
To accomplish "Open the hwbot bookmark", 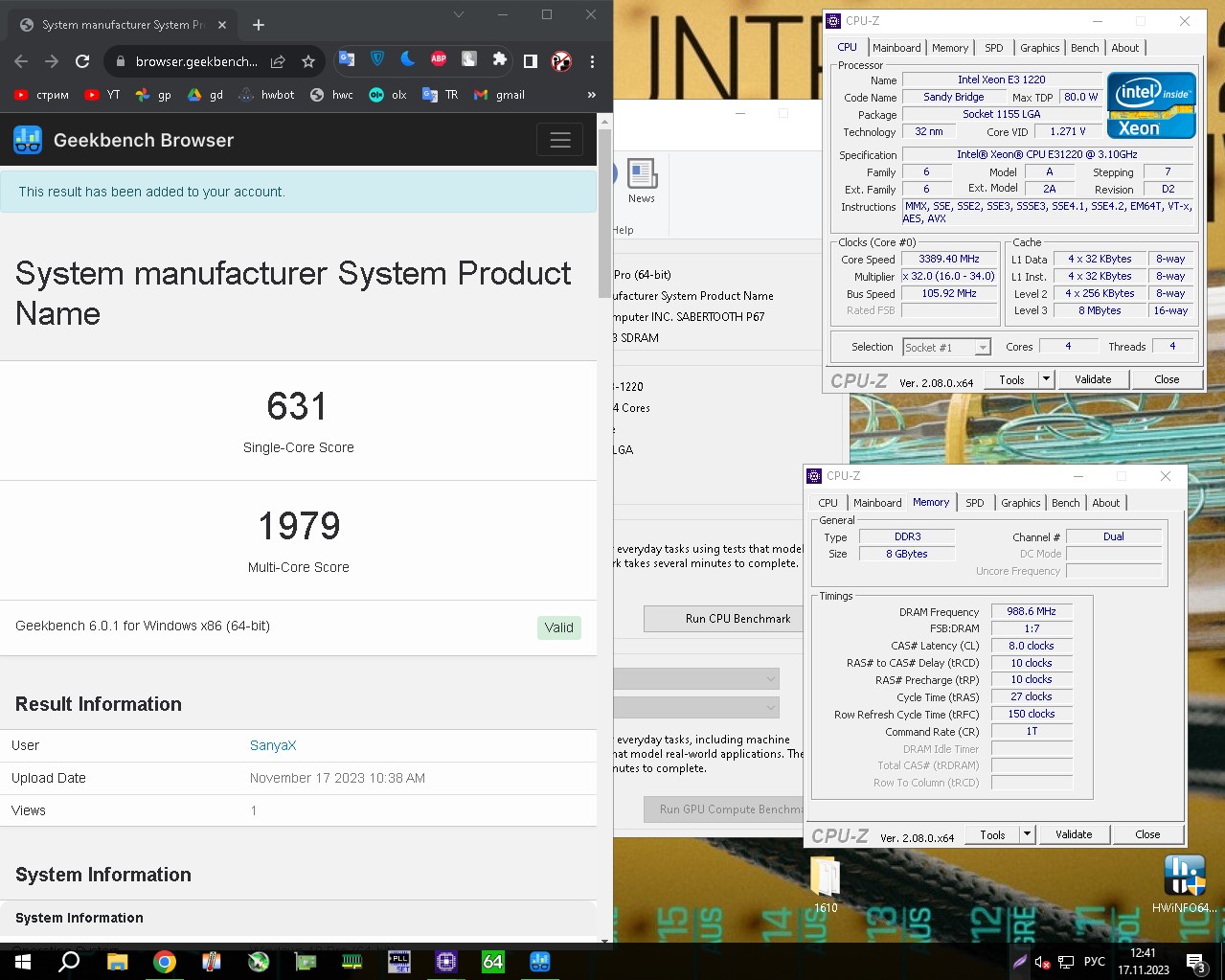I will (x=266, y=95).
